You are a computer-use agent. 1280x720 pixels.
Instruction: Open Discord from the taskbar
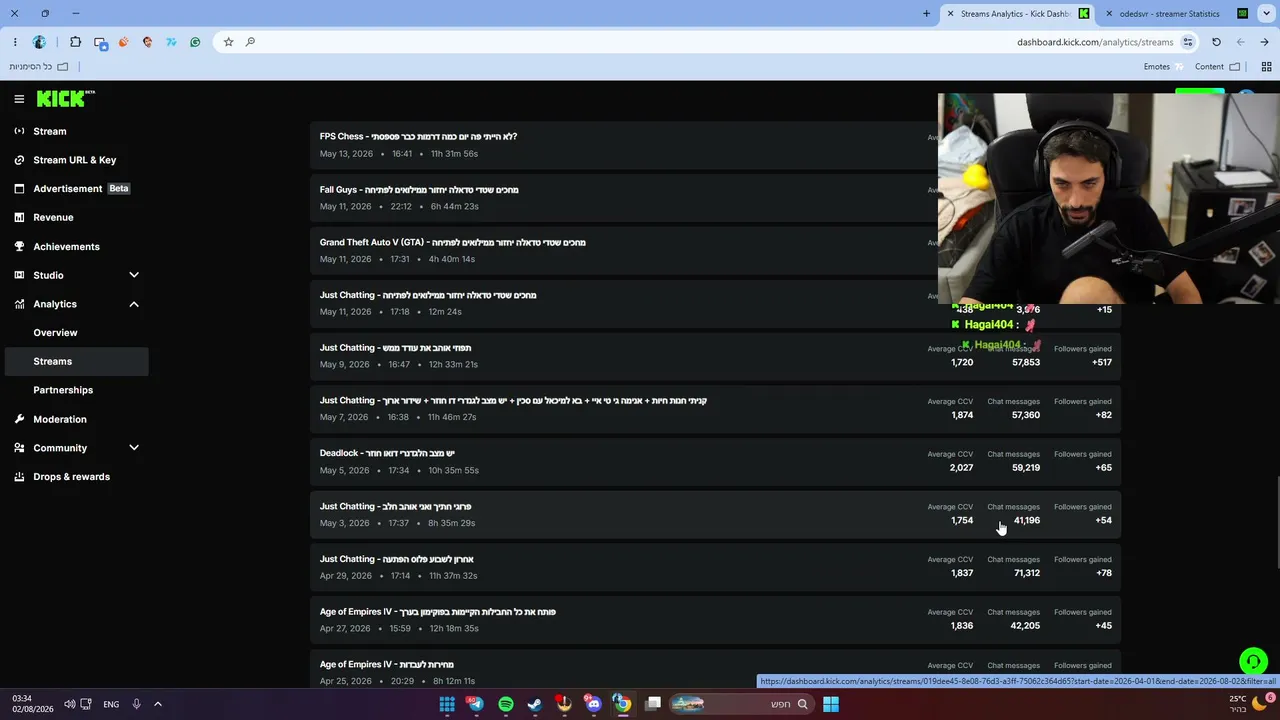point(594,704)
